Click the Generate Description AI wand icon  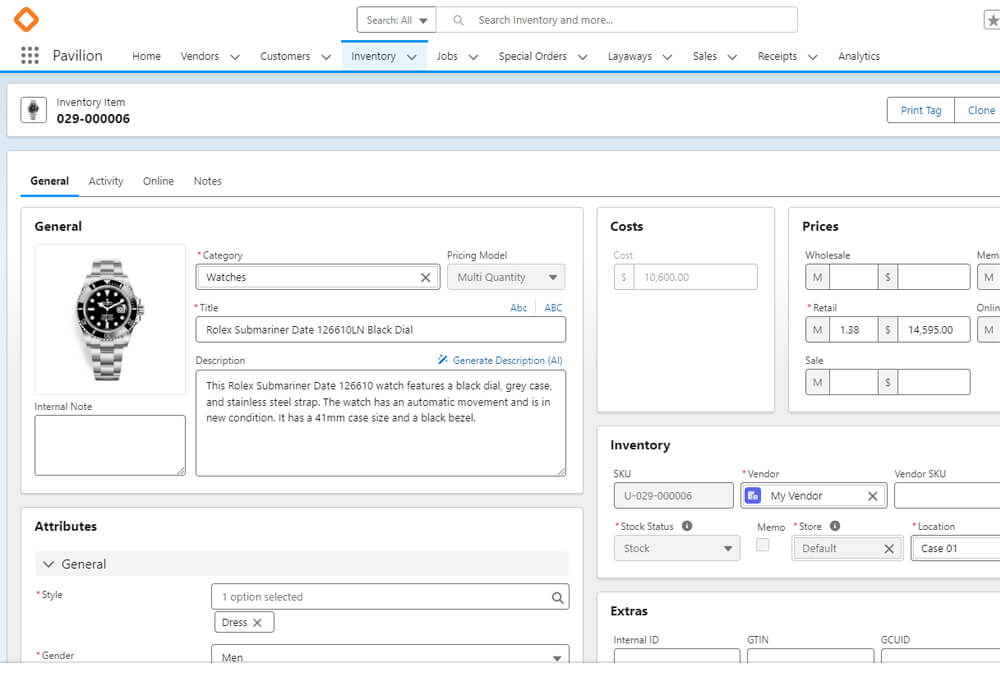443,360
